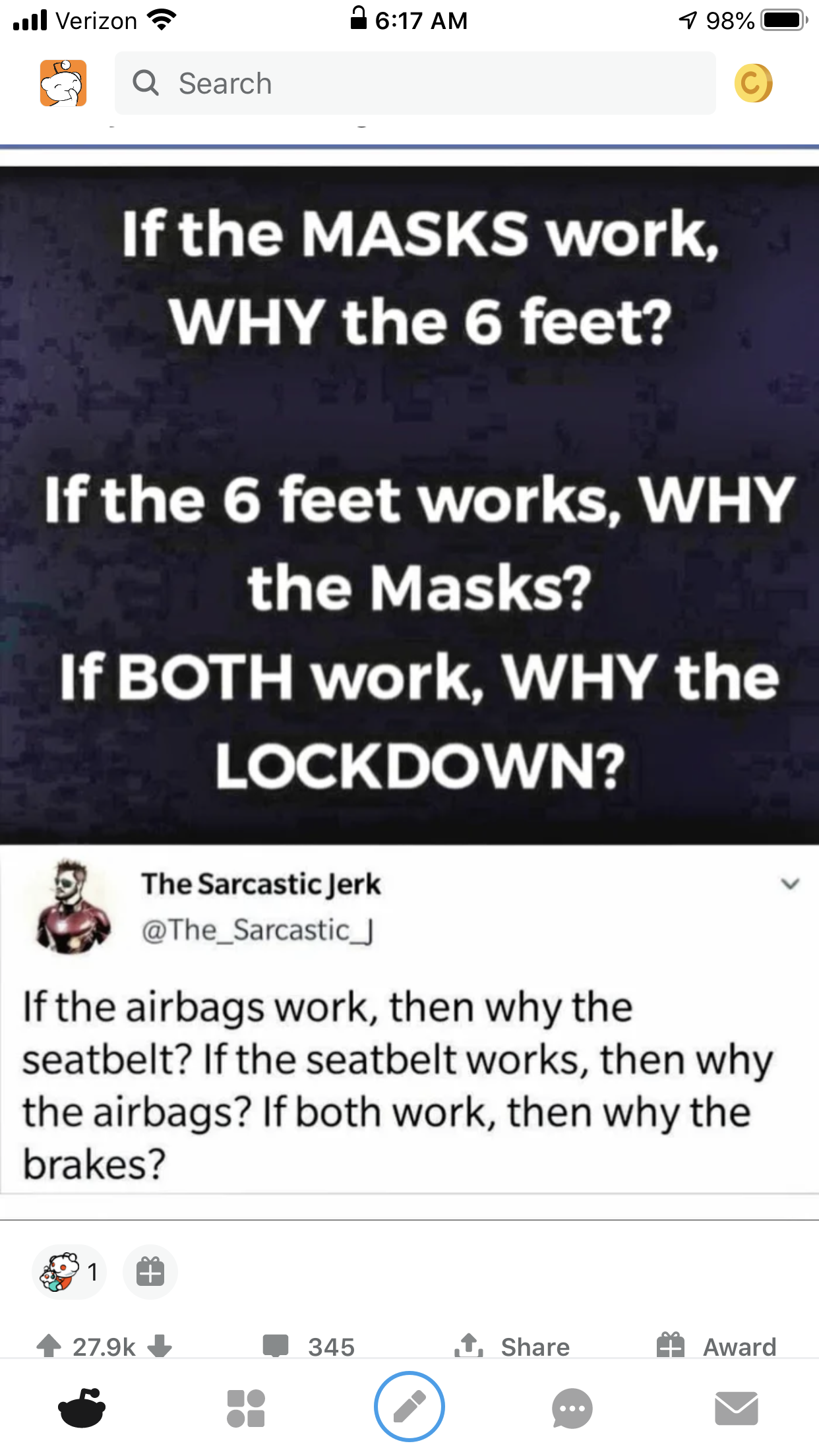This screenshot has width=819, height=1456.
Task: Open the 345 comments
Action: tap(309, 1346)
